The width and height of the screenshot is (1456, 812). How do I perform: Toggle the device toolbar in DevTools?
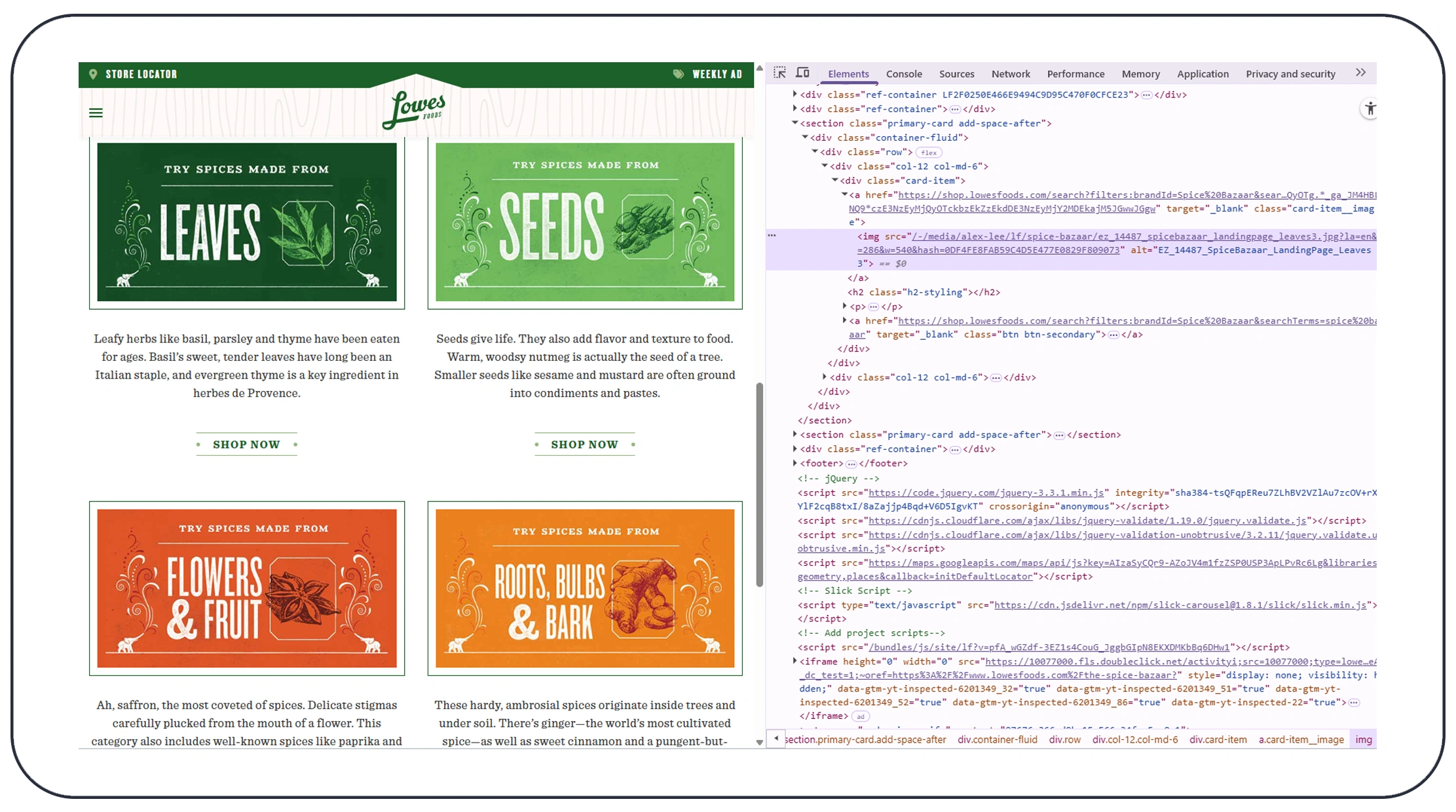click(802, 73)
